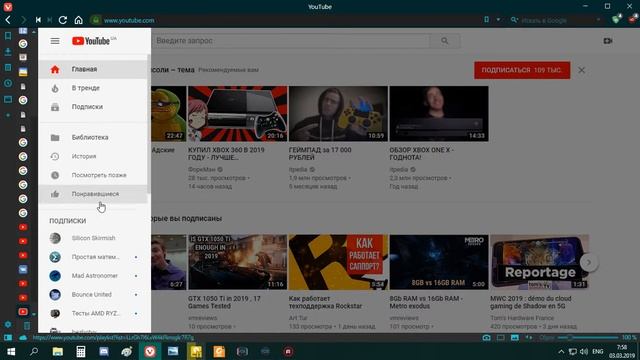Toggle the side panel visibility
Screen dimensions: 640x360
click(x=8, y=338)
